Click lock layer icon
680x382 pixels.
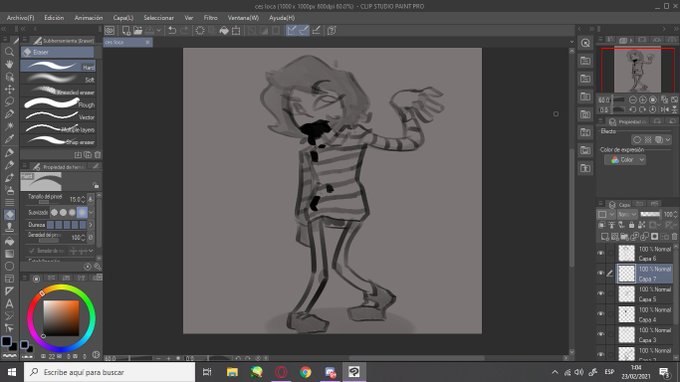click(631, 225)
